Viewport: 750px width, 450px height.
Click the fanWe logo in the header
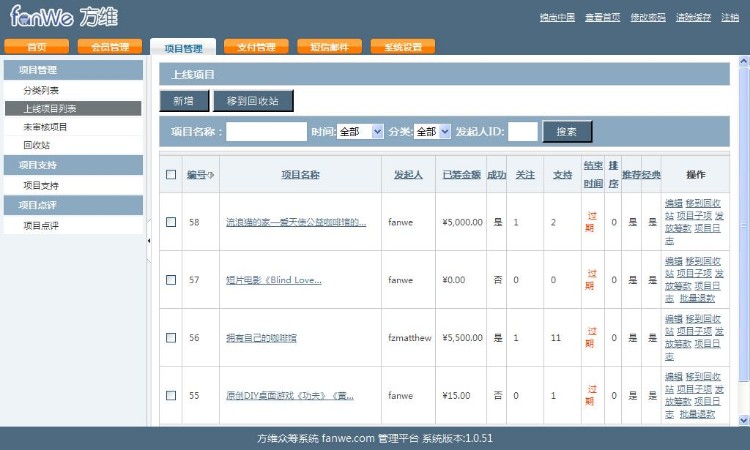click(x=62, y=16)
